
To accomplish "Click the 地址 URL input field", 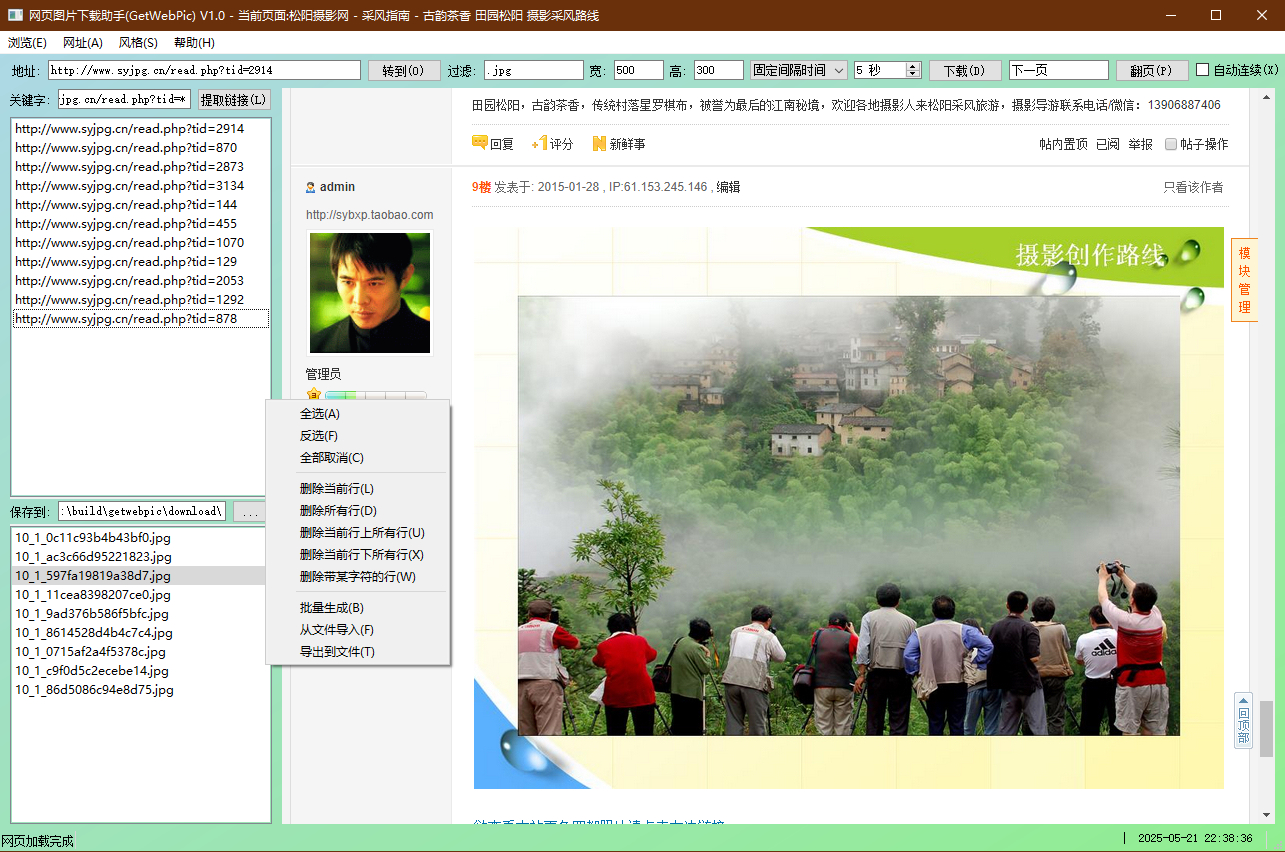I will click(204, 70).
